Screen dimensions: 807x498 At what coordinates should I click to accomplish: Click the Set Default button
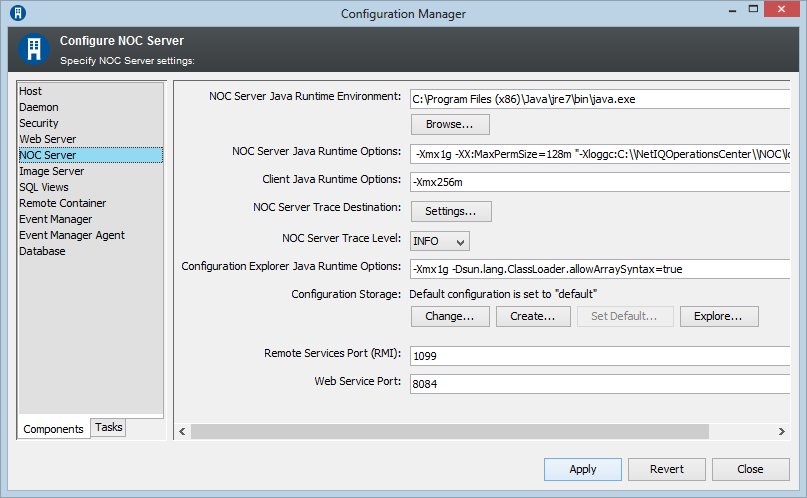624,316
